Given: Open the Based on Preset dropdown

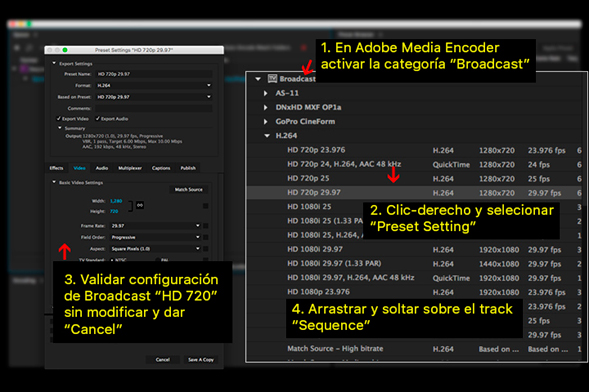Looking at the screenshot, I should tap(154, 97).
